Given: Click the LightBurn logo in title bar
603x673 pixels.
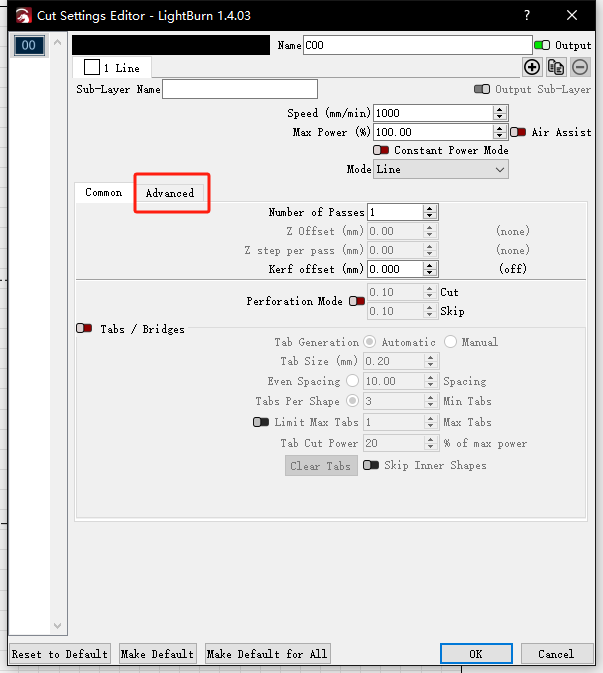Looking at the screenshot, I should coord(24,16).
